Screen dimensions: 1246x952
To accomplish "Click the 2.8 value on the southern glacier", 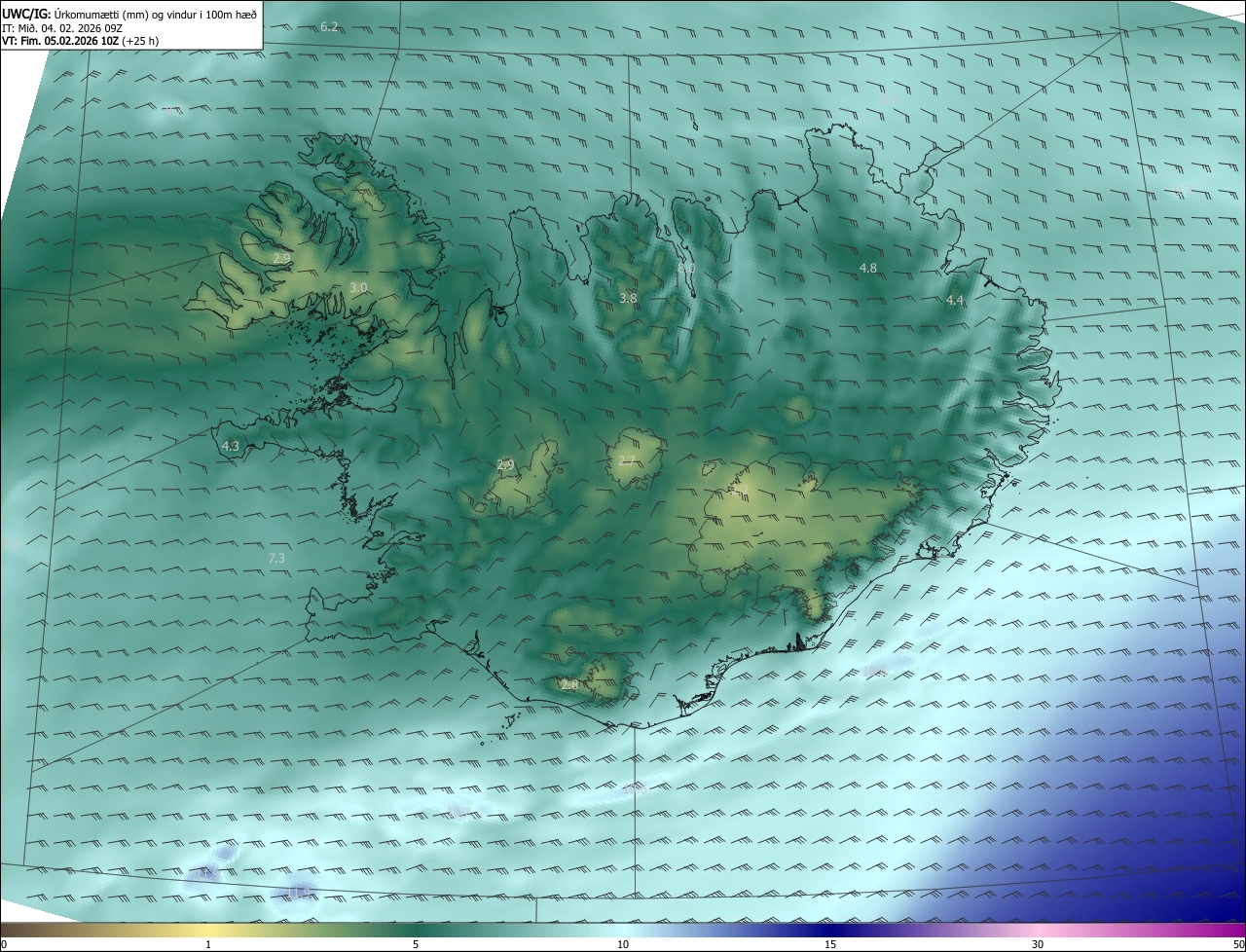I will pyautogui.click(x=569, y=684).
